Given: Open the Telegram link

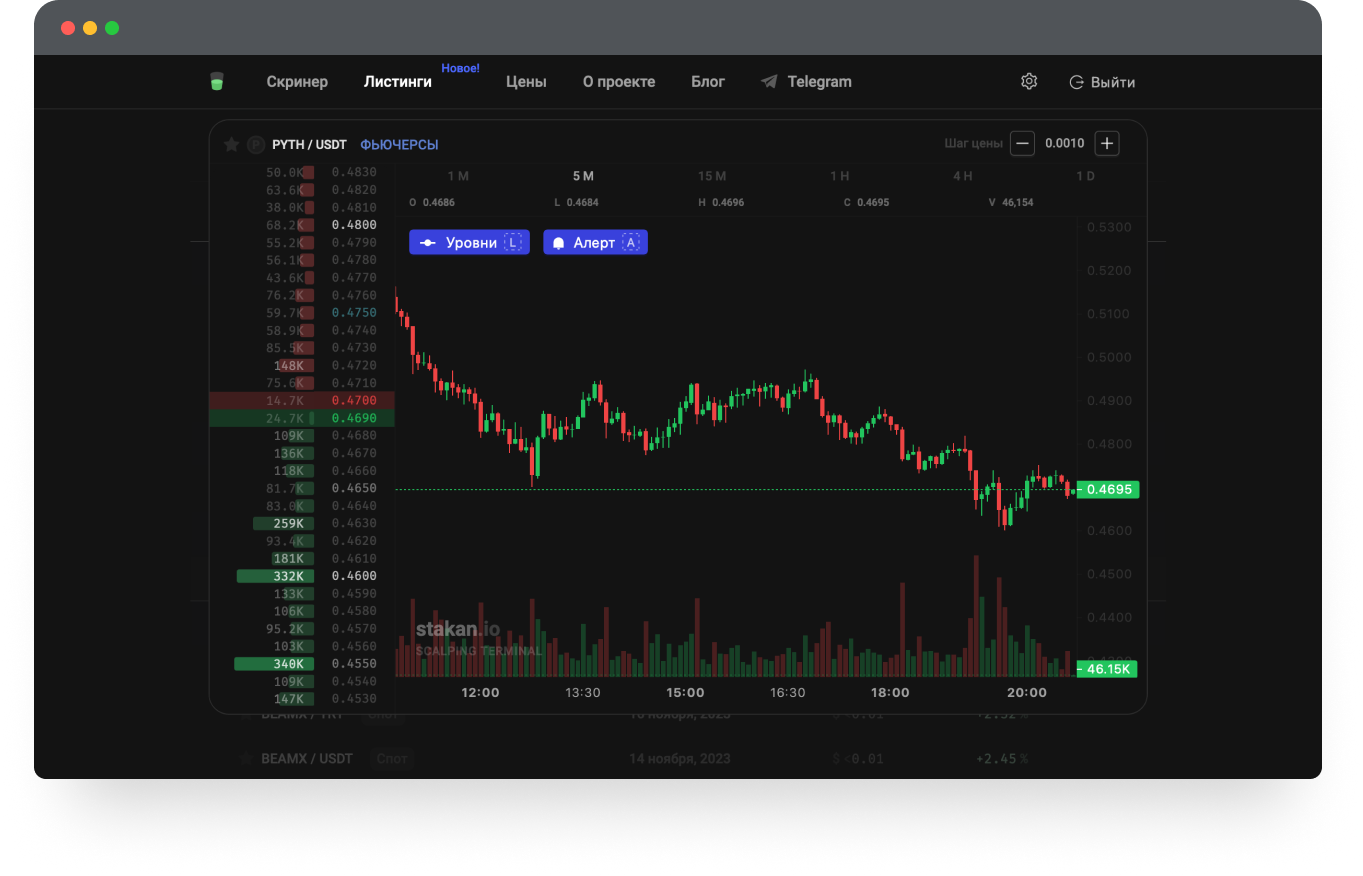Looking at the screenshot, I should [x=806, y=82].
